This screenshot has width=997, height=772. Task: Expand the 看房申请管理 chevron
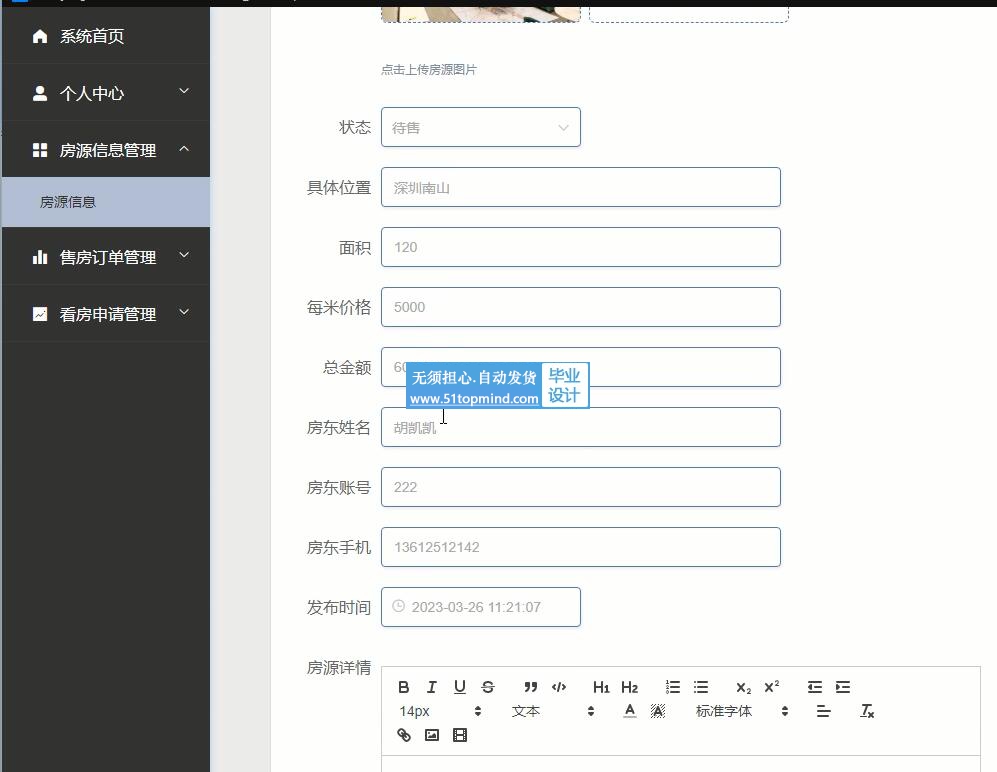coord(184,312)
